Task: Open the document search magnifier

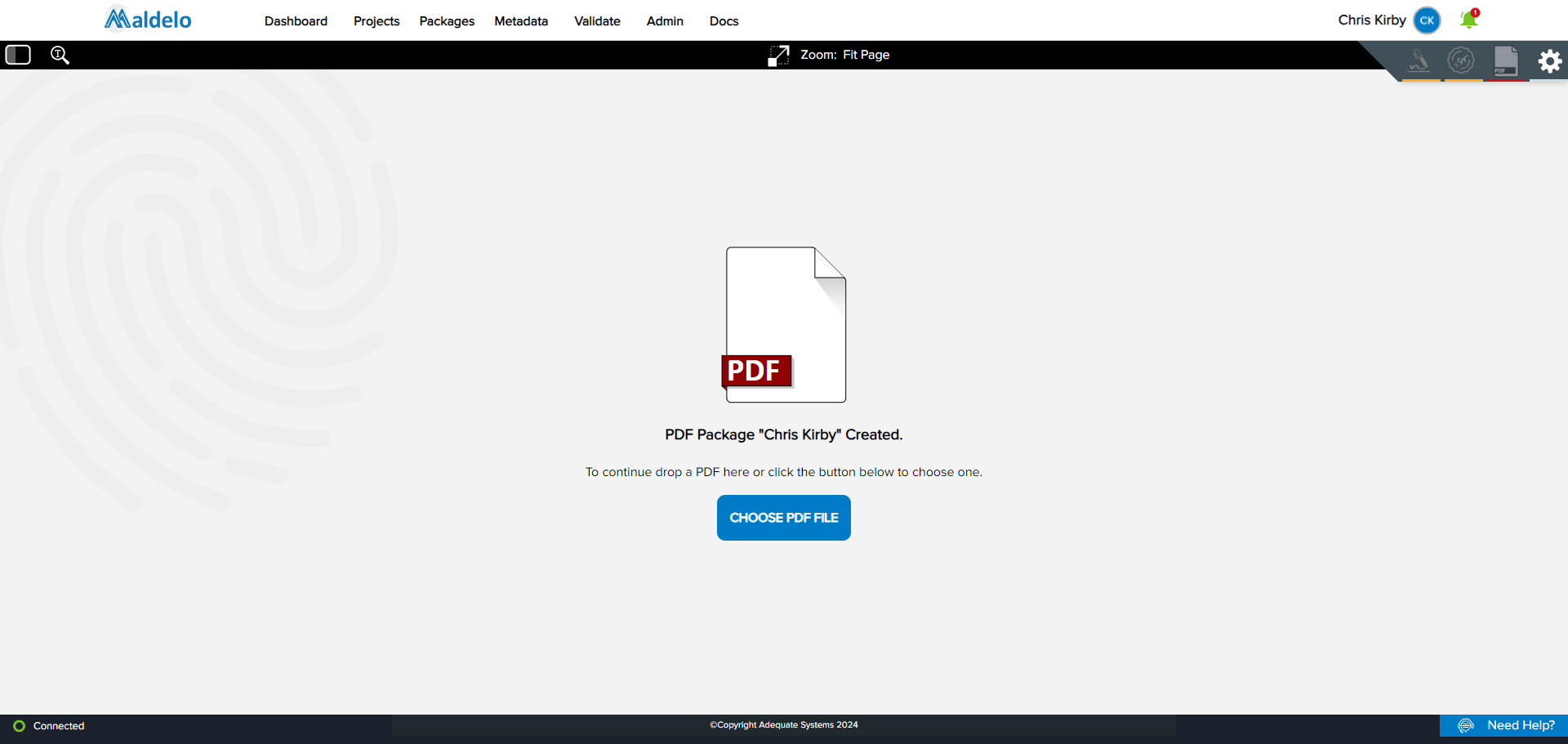Action: [60, 55]
